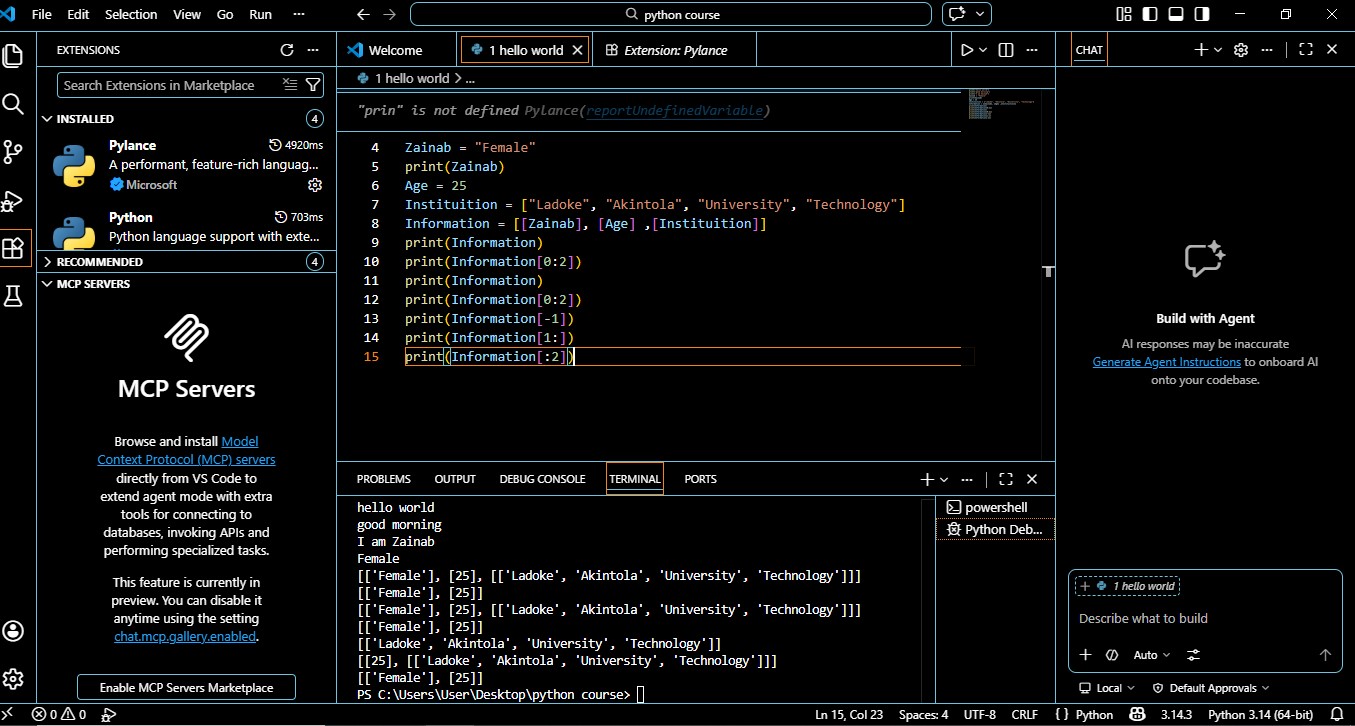Switch to the Problems panel tab

[383, 479]
